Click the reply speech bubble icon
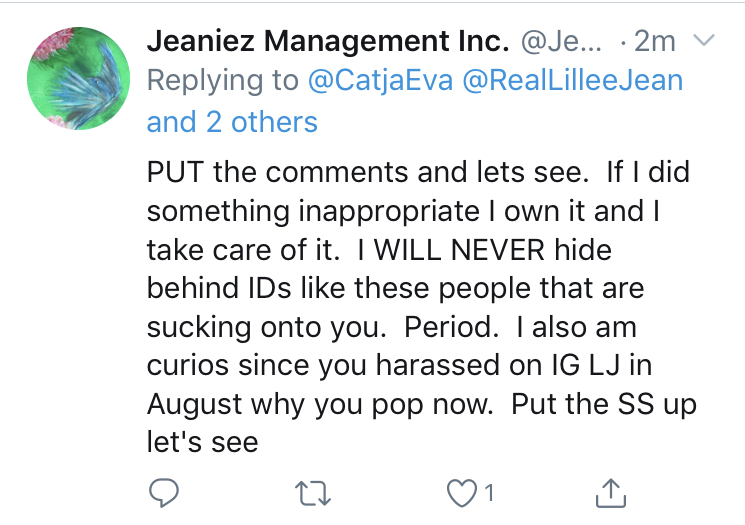The width and height of the screenshot is (745, 525). pyautogui.click(x=164, y=493)
